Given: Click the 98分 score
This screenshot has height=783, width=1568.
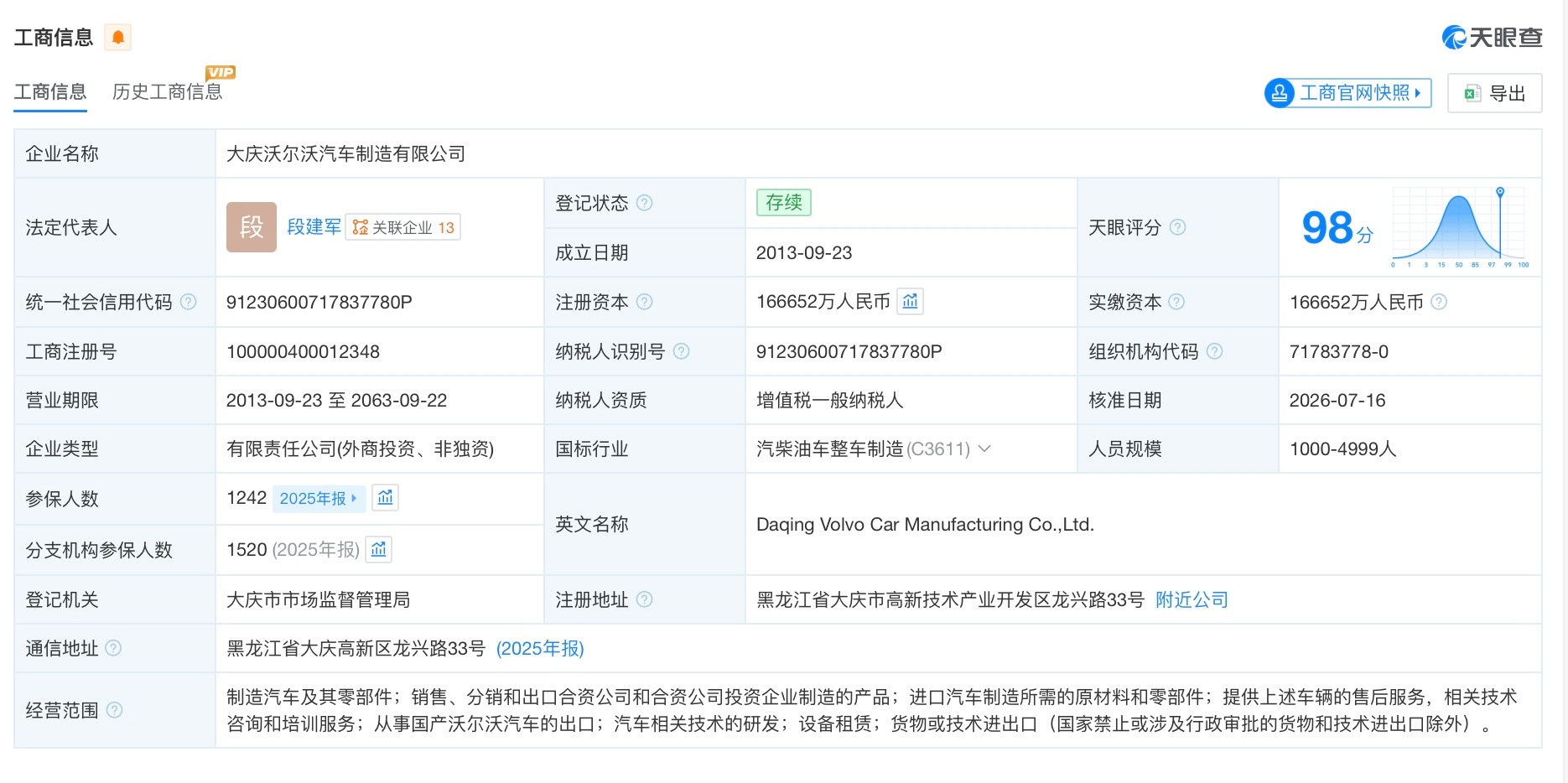Looking at the screenshot, I should click(x=1337, y=227).
